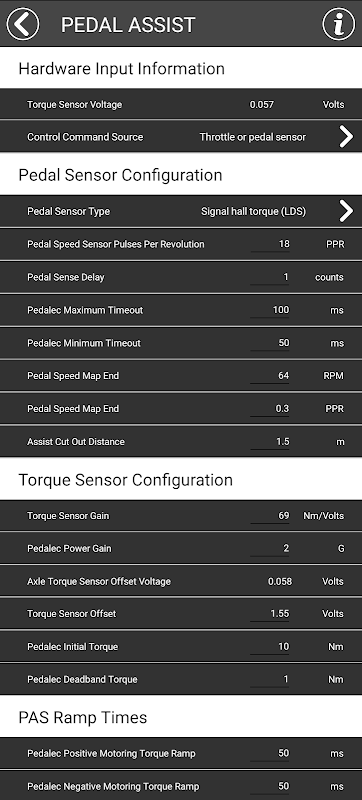This screenshot has width=362, height=800.
Task: Modify Assist Cut Out Distance value
Action: (x=270, y=441)
